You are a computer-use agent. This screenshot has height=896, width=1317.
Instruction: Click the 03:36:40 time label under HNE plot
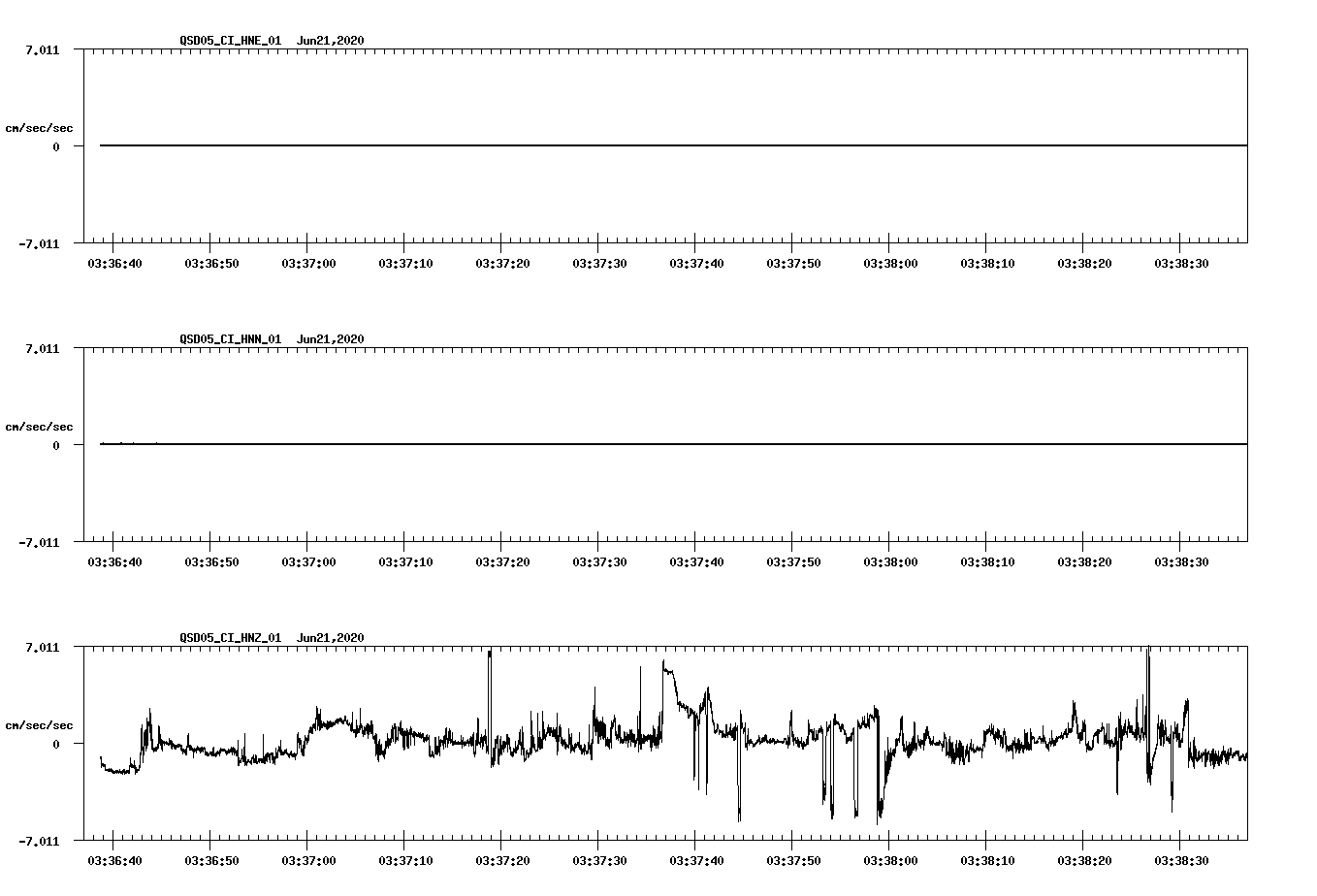pyautogui.click(x=114, y=263)
